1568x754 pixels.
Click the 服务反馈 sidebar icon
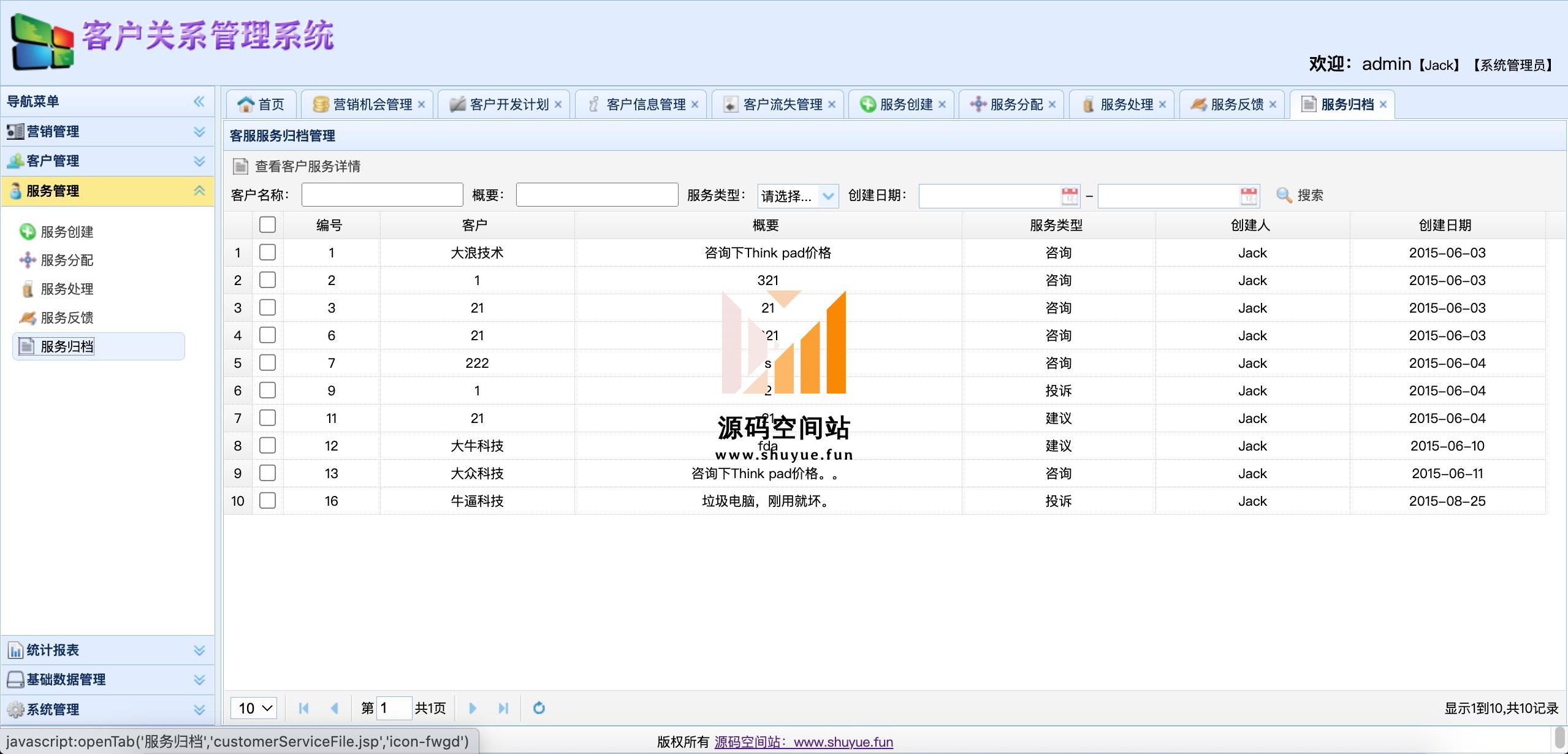(x=28, y=318)
